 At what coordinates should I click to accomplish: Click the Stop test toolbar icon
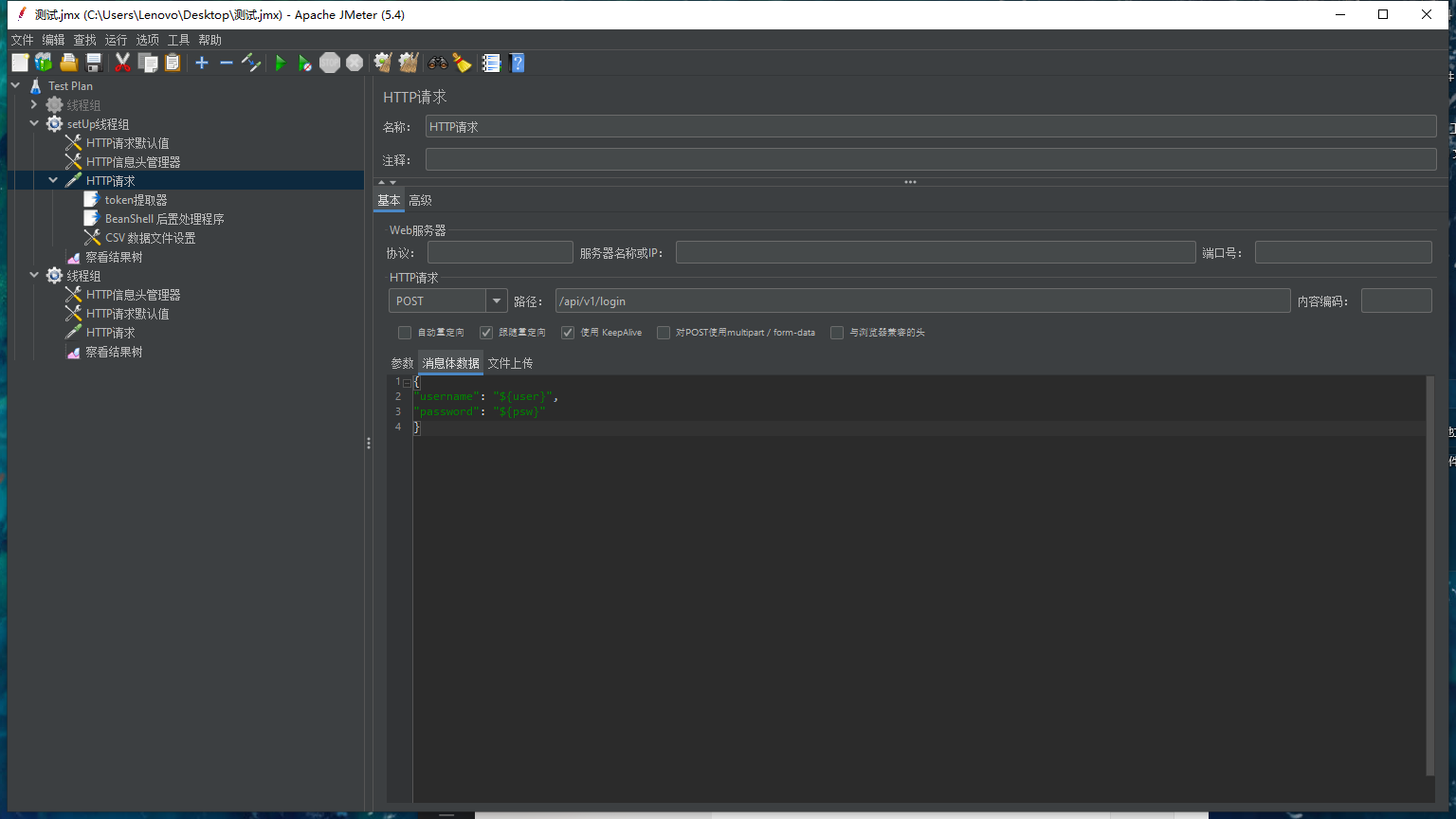(330, 63)
